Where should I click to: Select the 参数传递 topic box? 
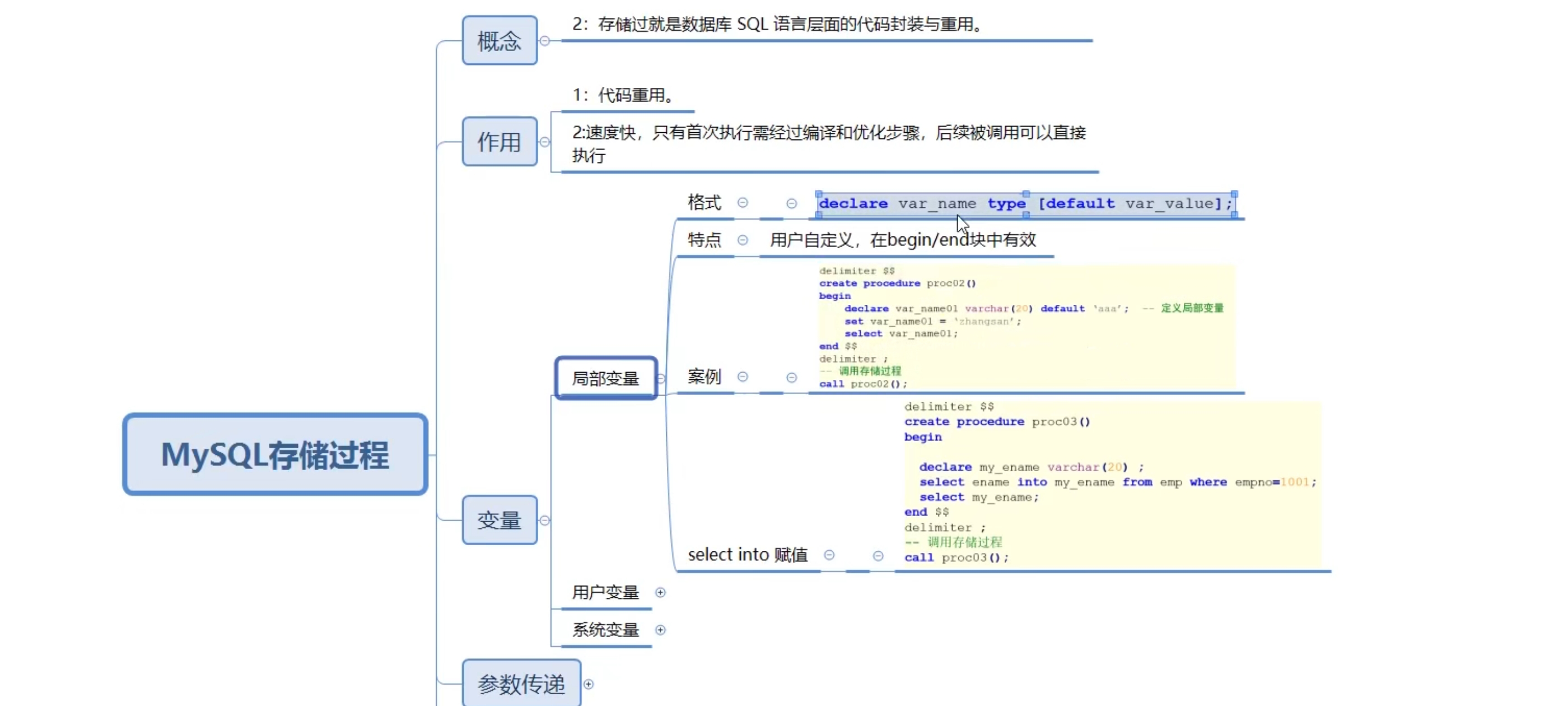click(x=521, y=684)
